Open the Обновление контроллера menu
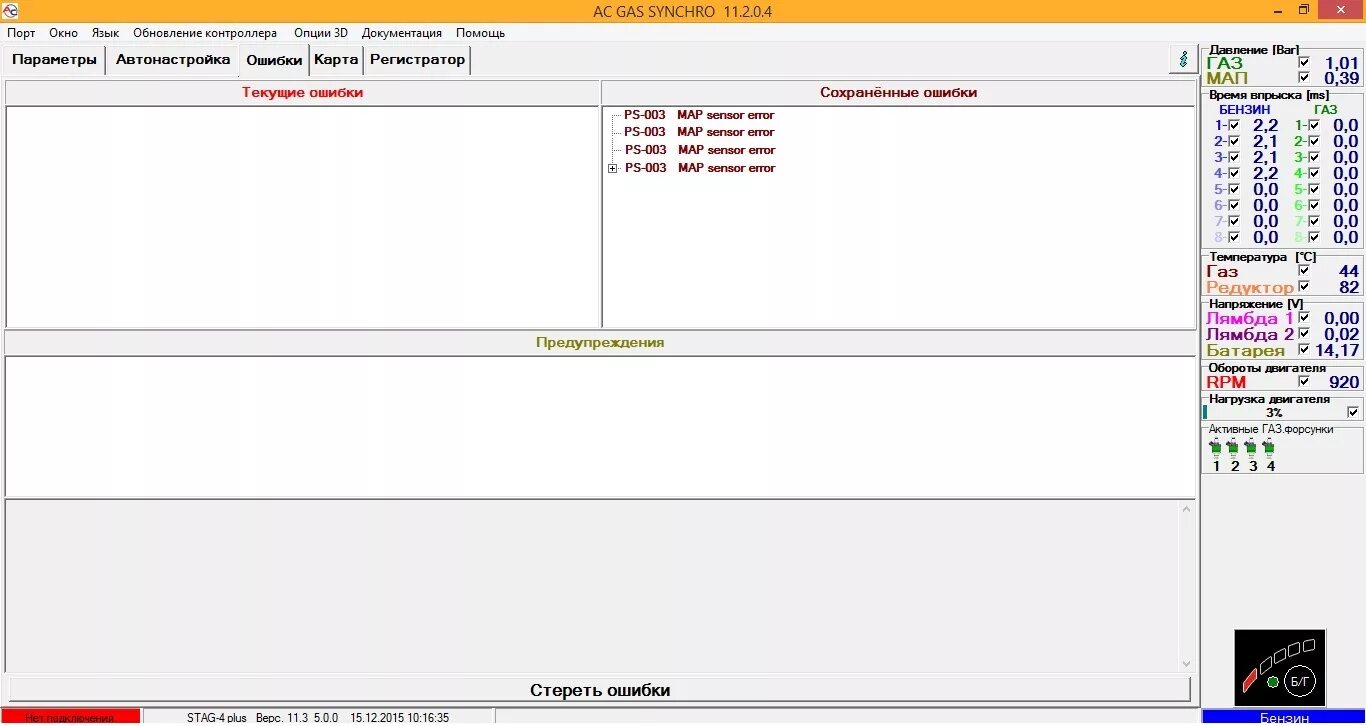Screen dimensions: 1366x726 tap(205, 33)
